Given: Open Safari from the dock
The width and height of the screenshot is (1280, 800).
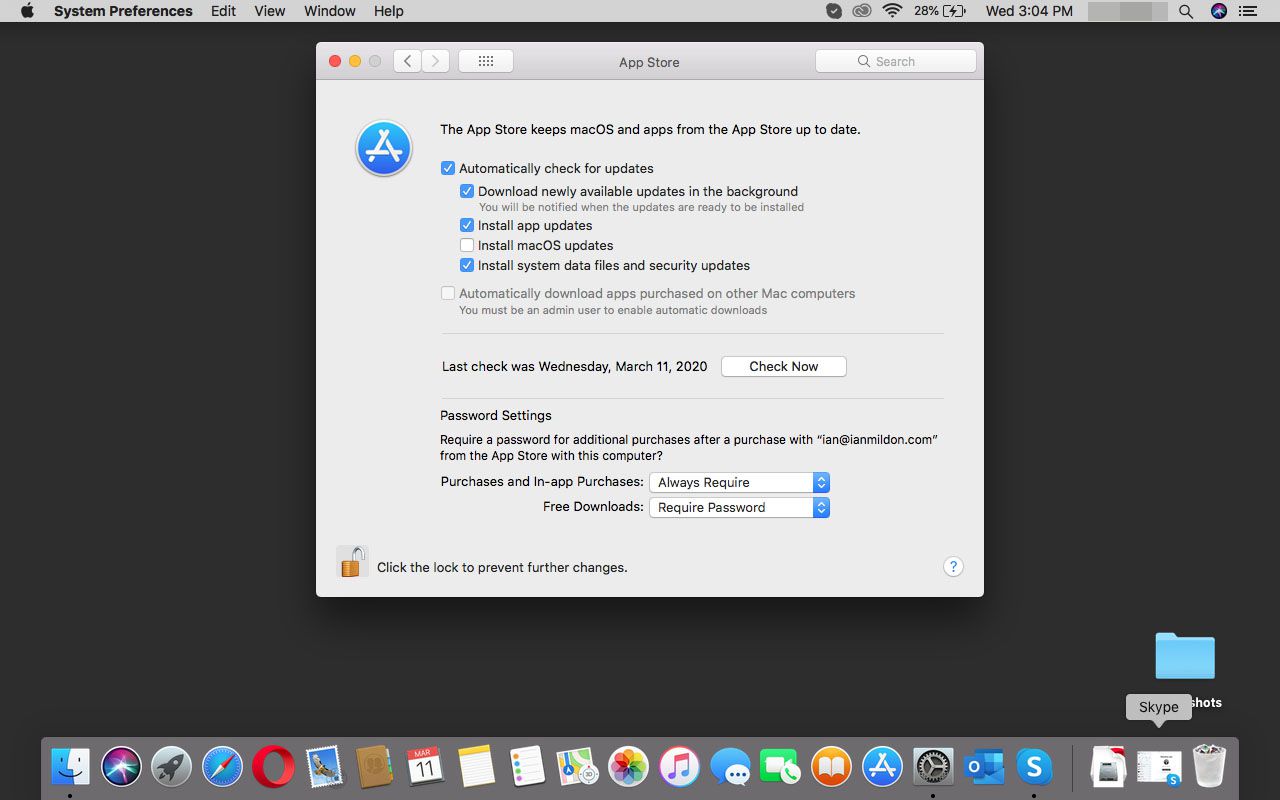Looking at the screenshot, I should tap(222, 767).
